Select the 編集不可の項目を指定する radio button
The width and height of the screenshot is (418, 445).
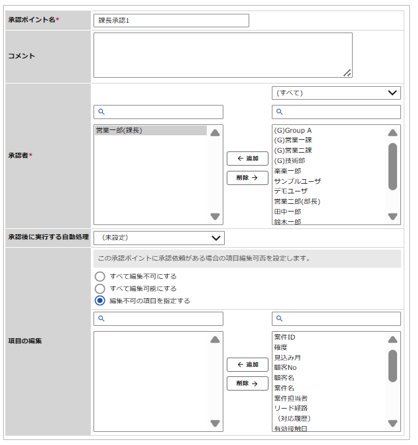[100, 301]
